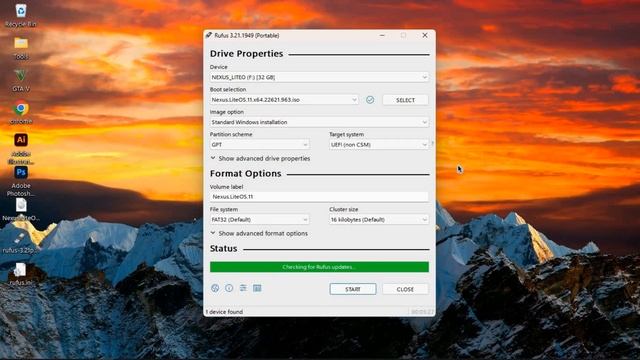Open the Rufus settings sliders icon

click(243, 288)
